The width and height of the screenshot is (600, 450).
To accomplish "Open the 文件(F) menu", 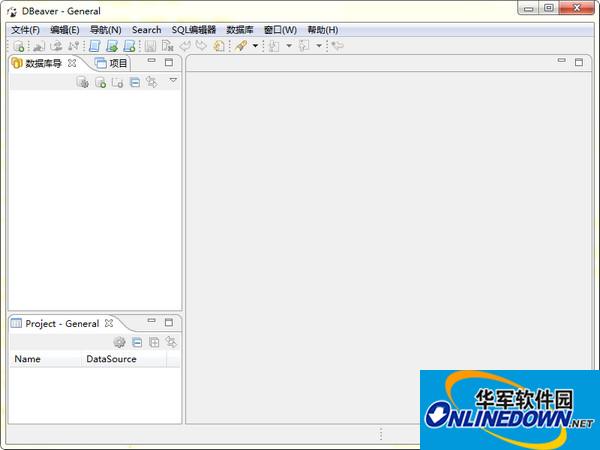I will [25, 30].
